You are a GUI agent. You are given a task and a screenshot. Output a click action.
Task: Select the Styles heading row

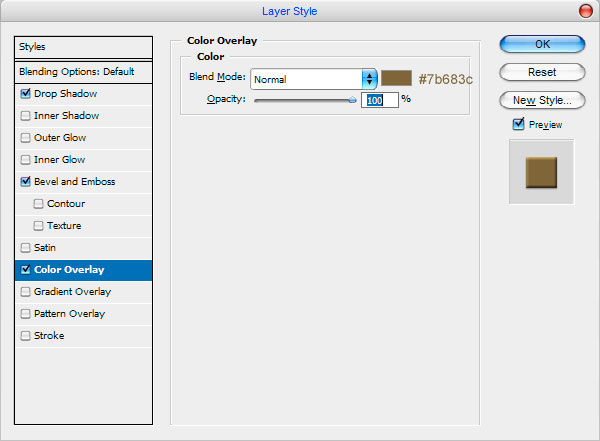pos(83,47)
